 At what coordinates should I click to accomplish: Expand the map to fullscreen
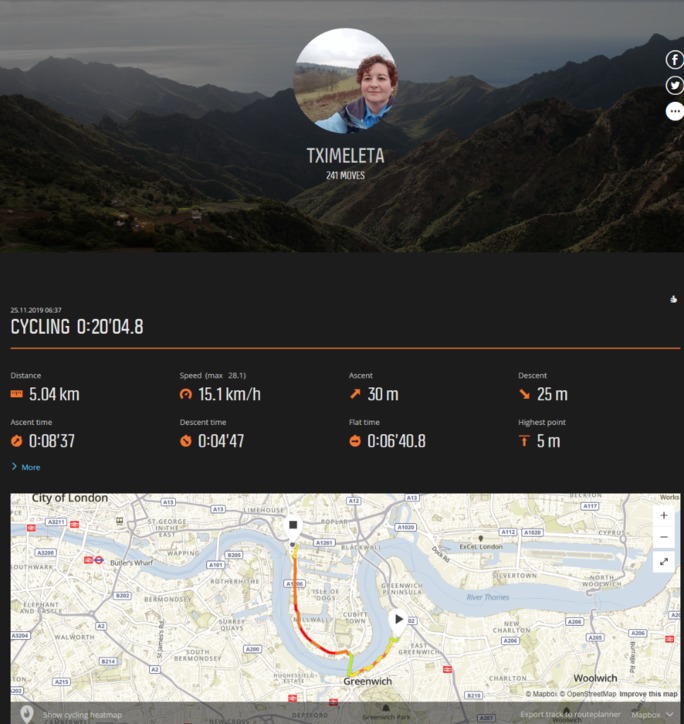(664, 562)
